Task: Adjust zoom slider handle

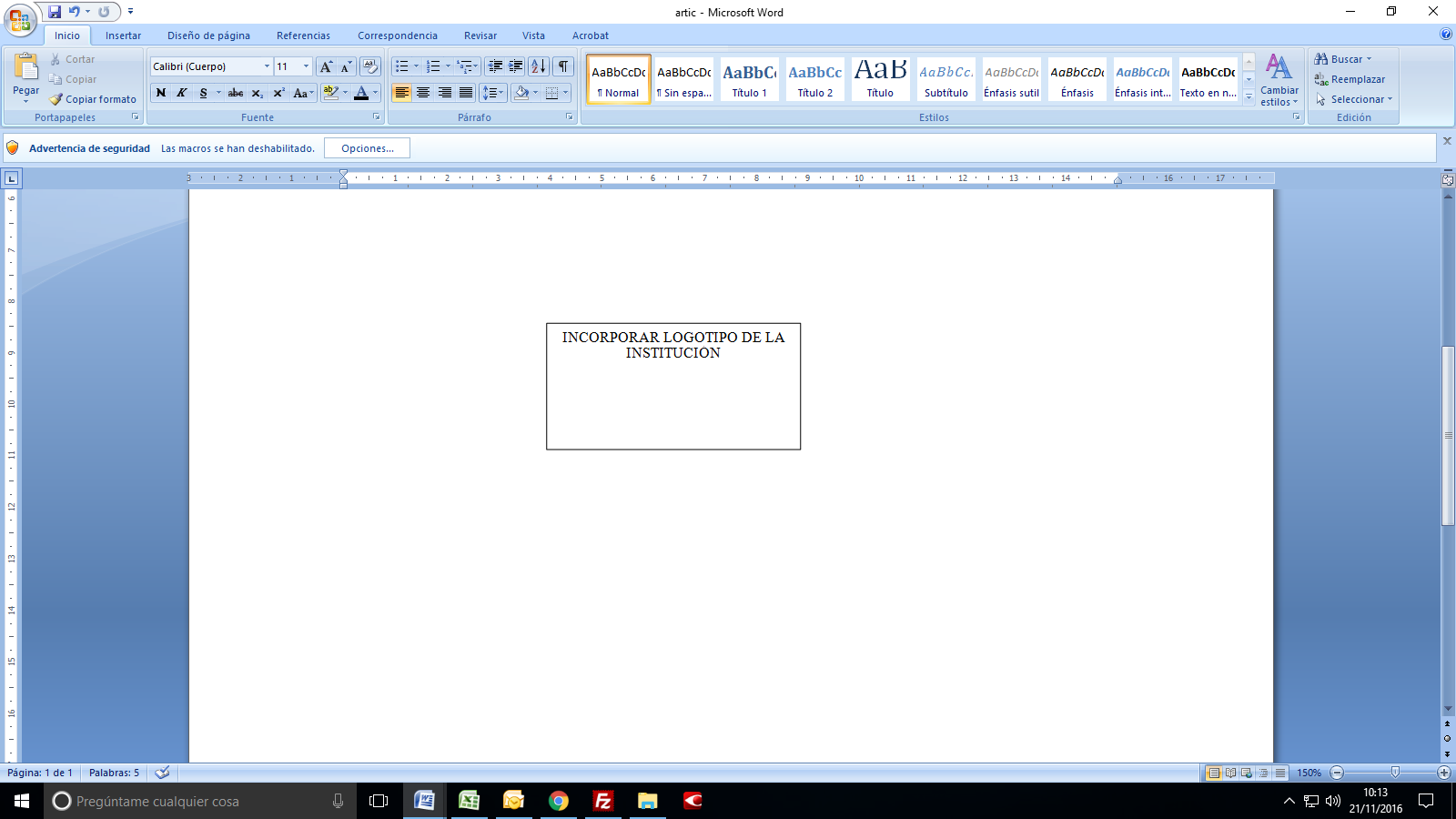Action: (x=1395, y=773)
